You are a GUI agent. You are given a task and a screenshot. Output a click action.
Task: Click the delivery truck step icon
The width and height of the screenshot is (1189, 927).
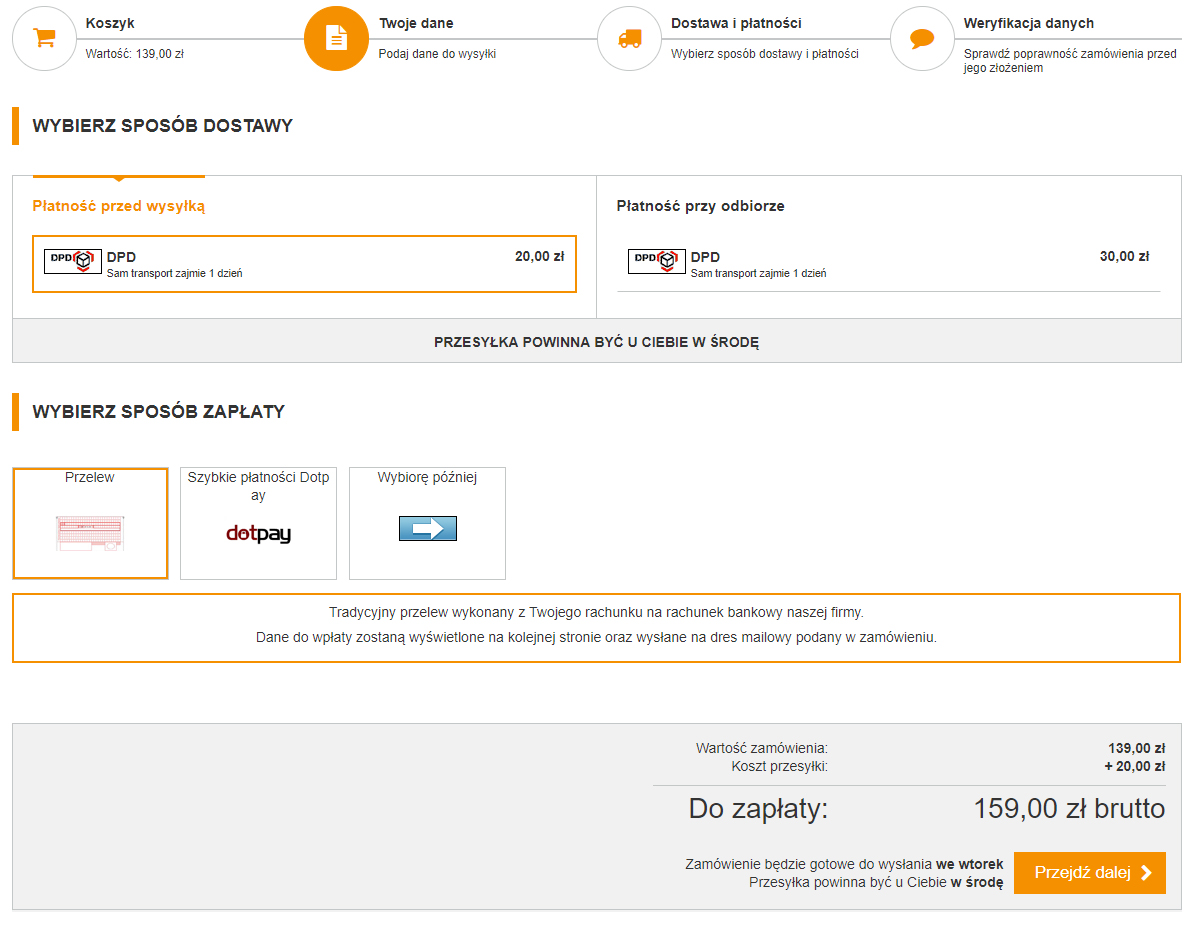[x=629, y=39]
